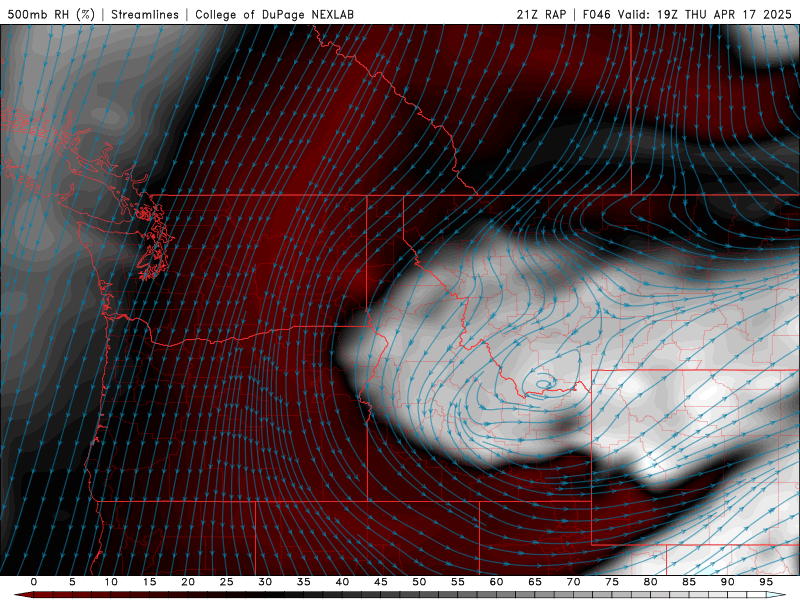Click the '5' value on the colorbar scale
The height and width of the screenshot is (600, 800).
[72, 582]
